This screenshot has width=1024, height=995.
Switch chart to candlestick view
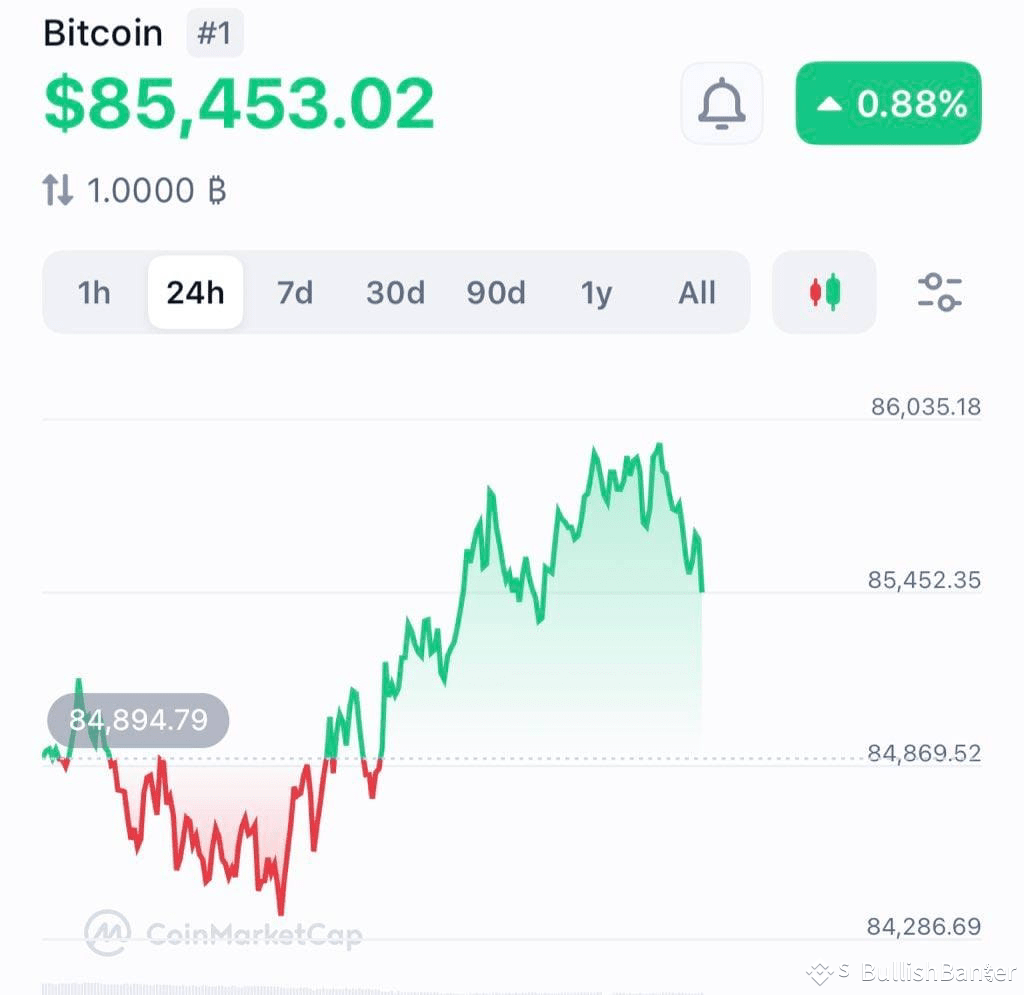[x=823, y=291]
